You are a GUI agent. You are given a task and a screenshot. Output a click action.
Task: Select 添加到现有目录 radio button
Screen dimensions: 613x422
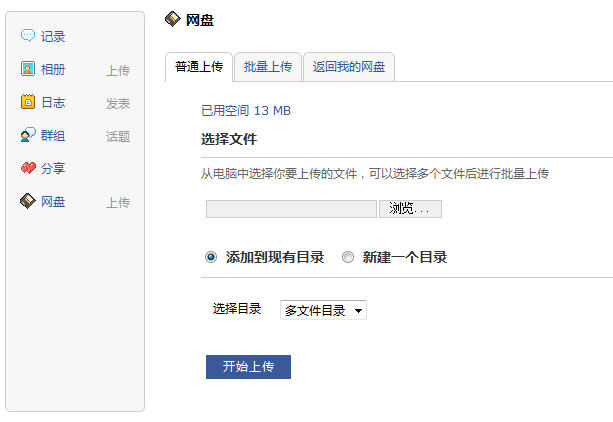coord(211,257)
